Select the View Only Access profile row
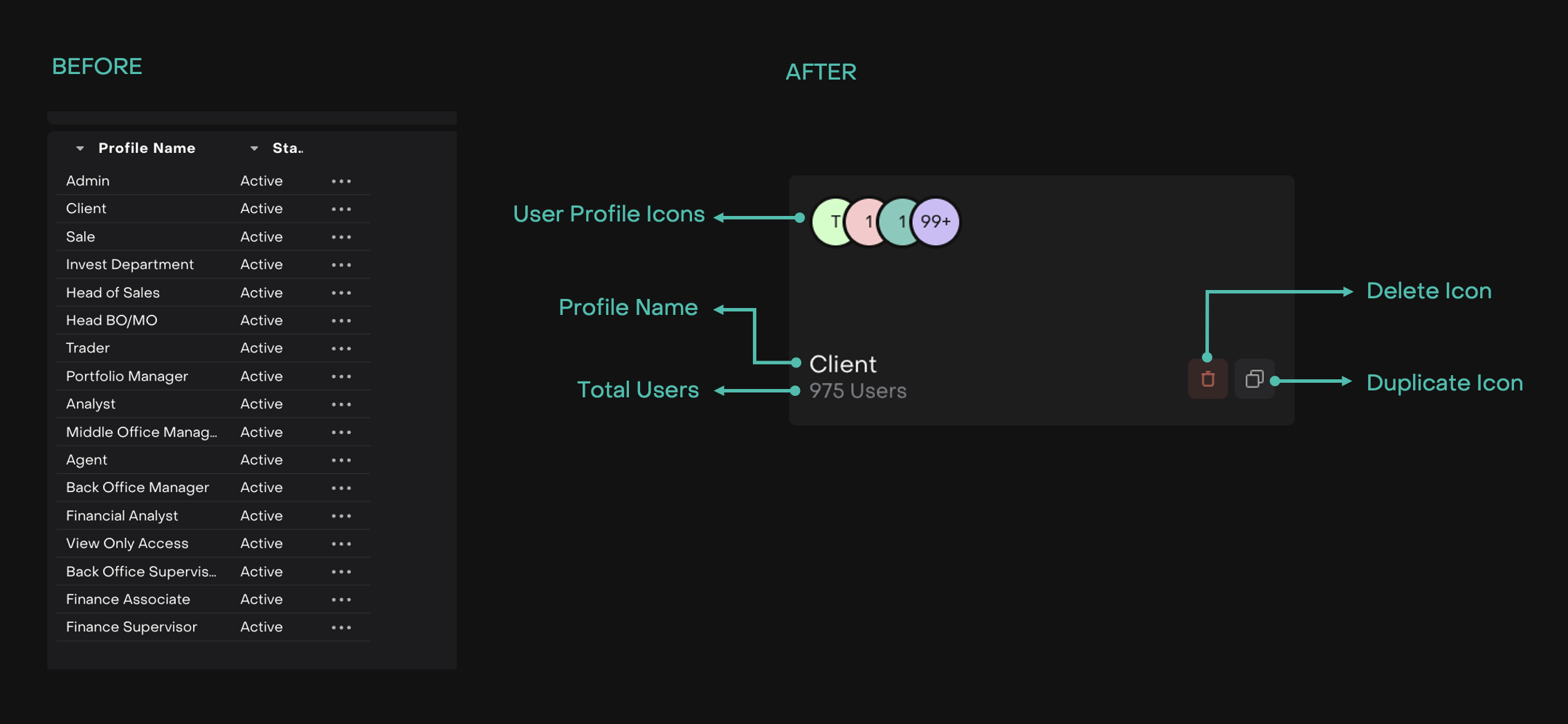Image resolution: width=1568 pixels, height=724 pixels. [x=127, y=543]
